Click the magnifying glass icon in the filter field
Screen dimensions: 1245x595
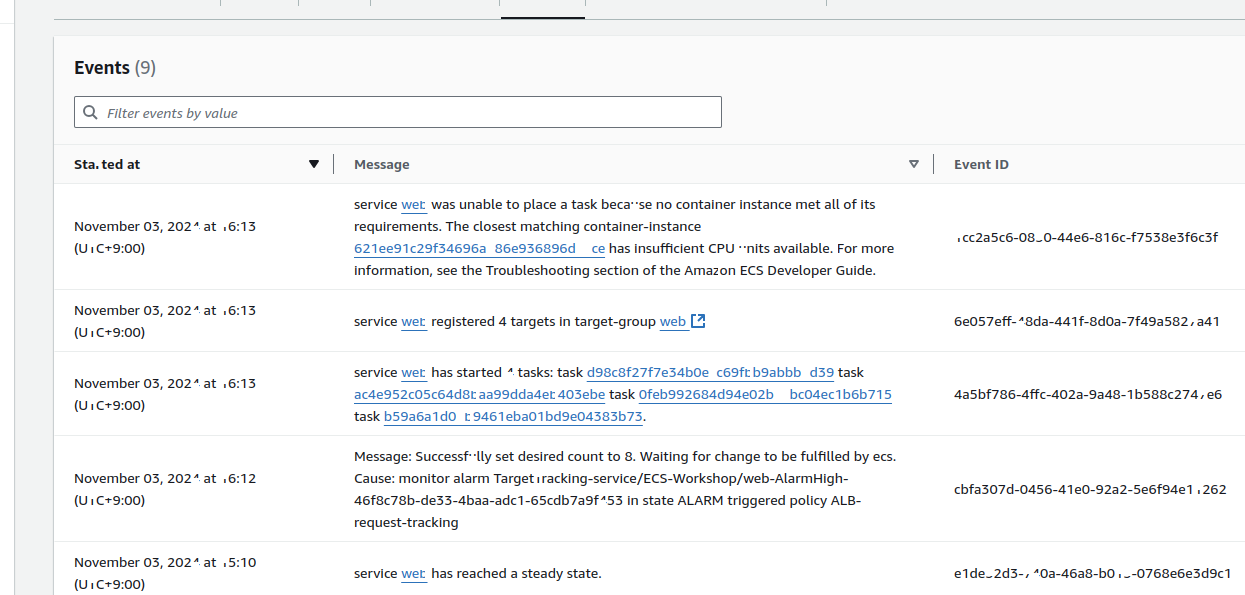click(x=91, y=111)
